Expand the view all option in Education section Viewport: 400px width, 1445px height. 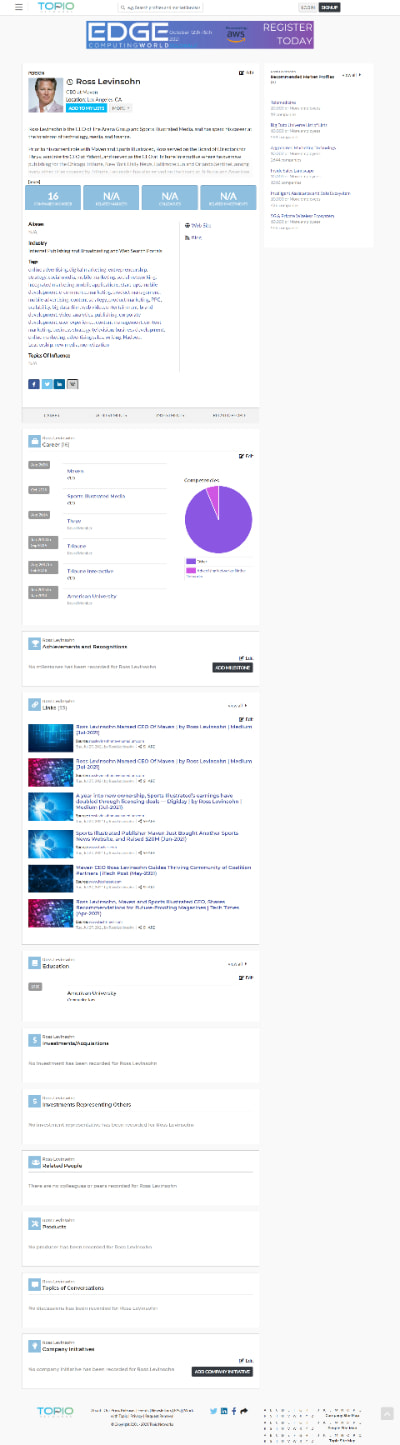[236, 964]
